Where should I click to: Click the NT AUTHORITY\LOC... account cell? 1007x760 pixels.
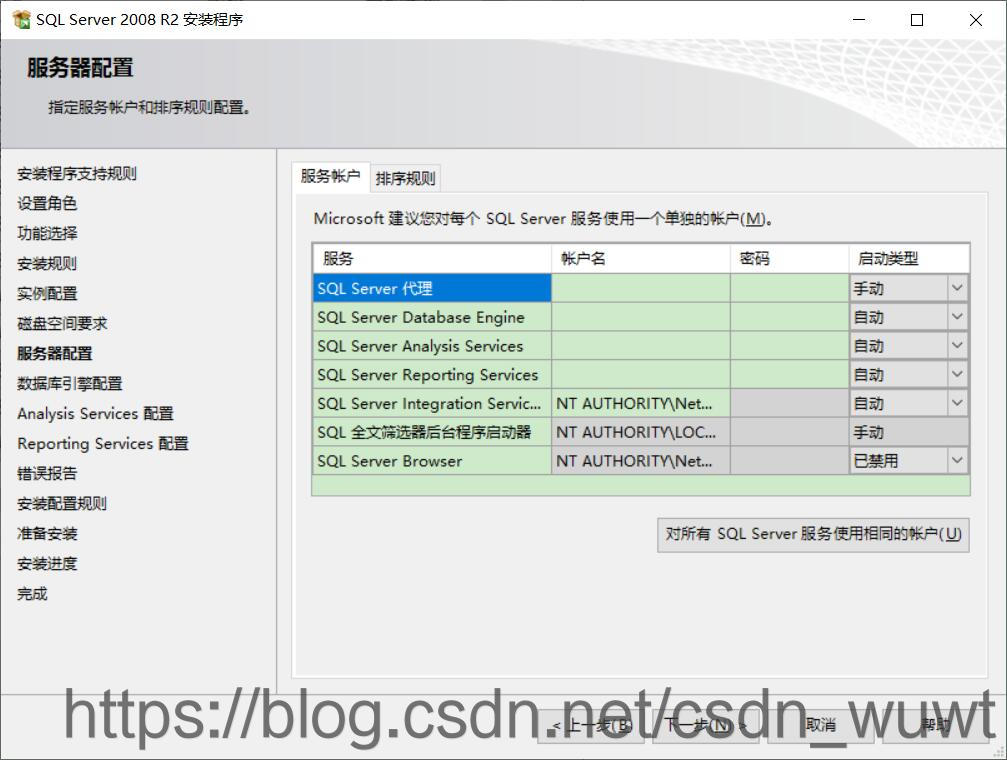[x=641, y=432]
